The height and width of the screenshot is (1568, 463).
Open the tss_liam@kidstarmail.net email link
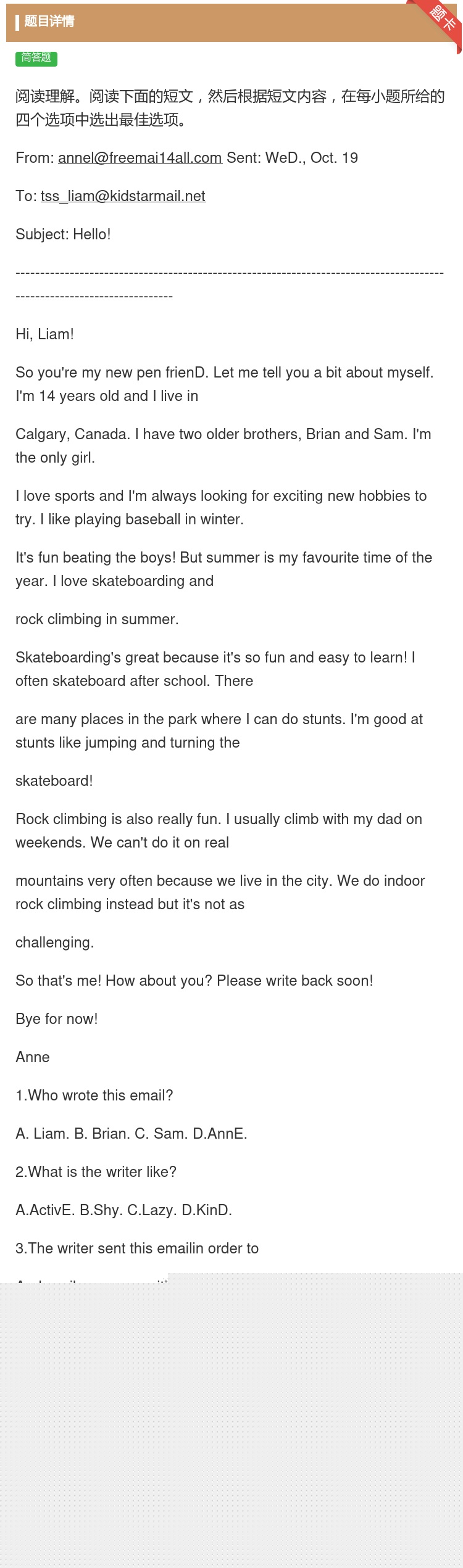pos(123,196)
